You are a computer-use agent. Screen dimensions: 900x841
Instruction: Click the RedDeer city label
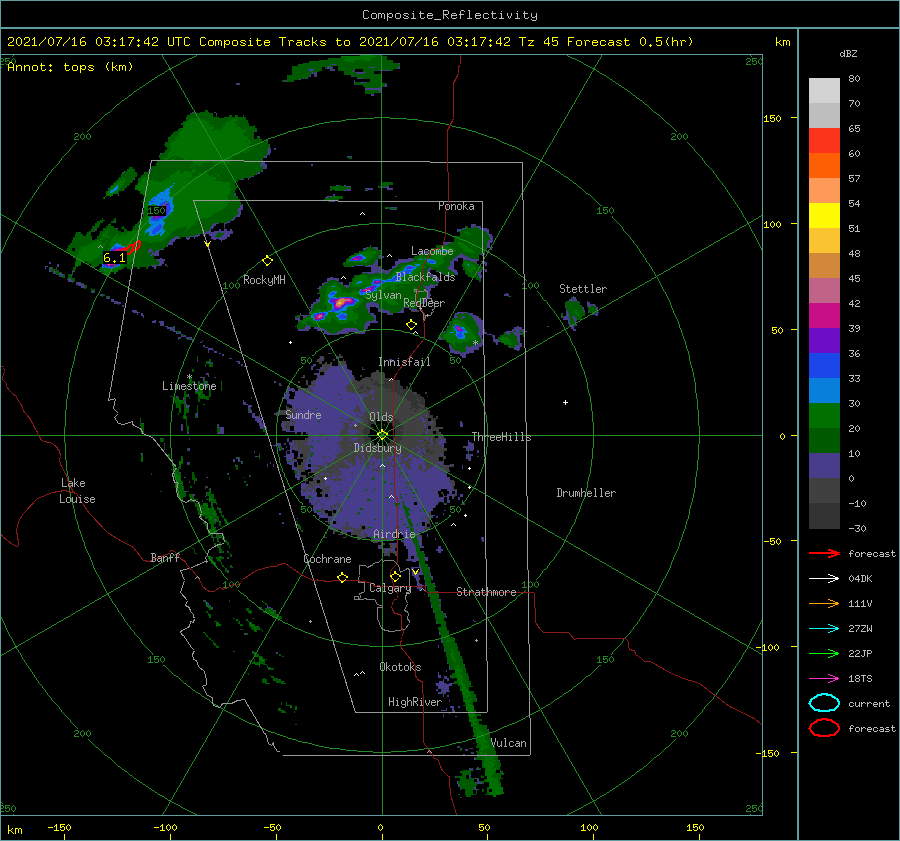424,303
